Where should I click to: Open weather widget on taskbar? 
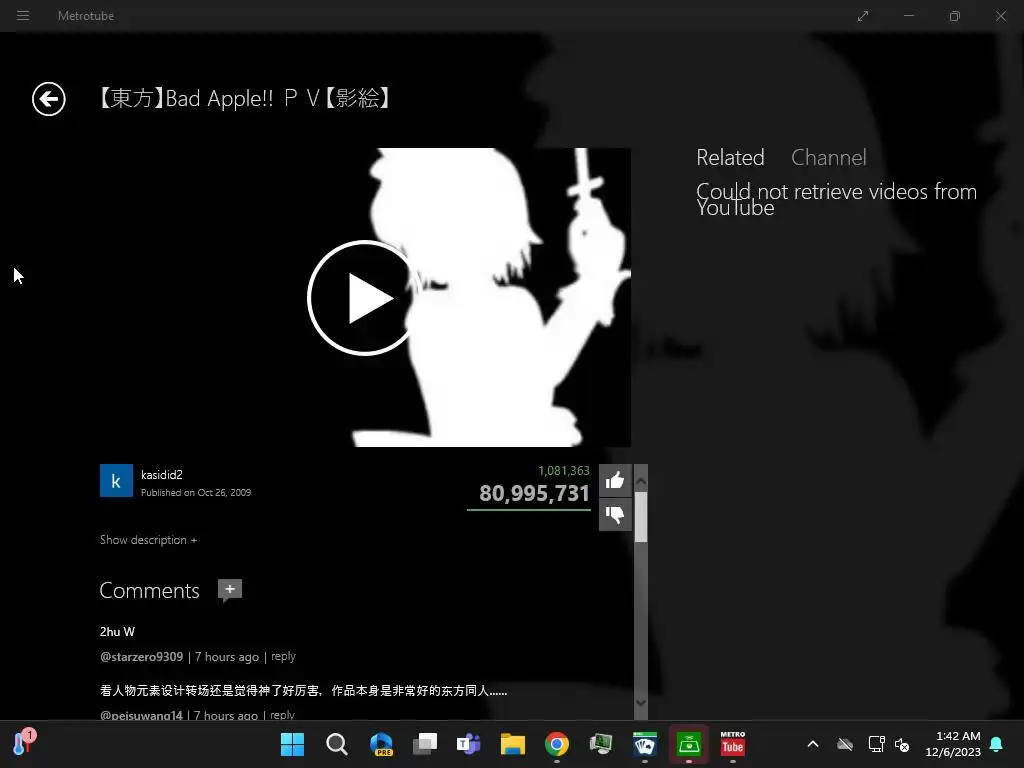click(25, 743)
